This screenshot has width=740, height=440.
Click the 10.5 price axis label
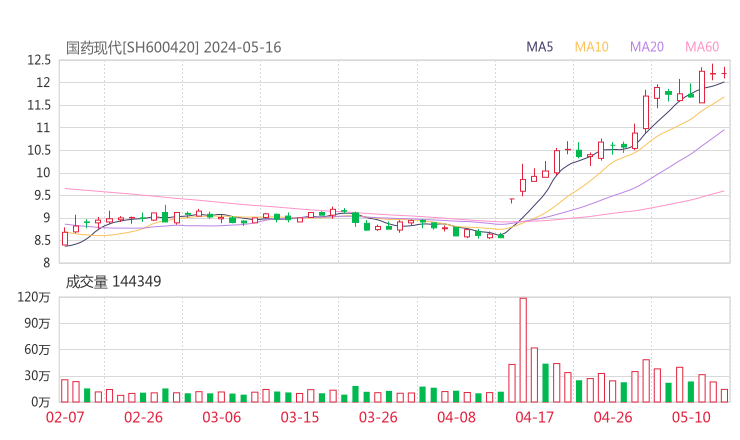click(x=39, y=151)
